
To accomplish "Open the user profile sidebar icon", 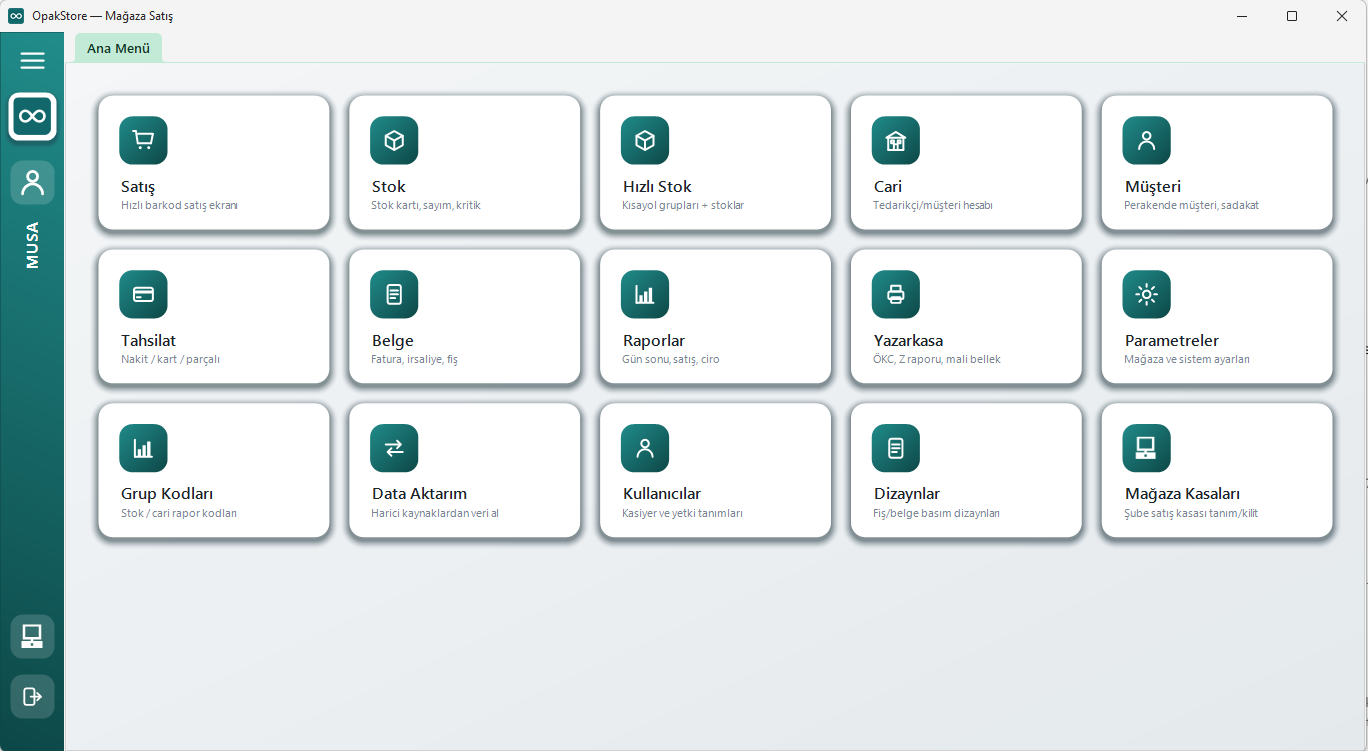I will (x=33, y=183).
